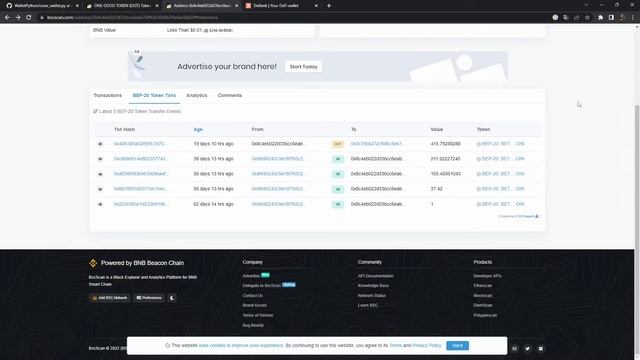View details eye icon for 19 days ago transaction
The width and height of the screenshot is (640, 360).
[100, 144]
